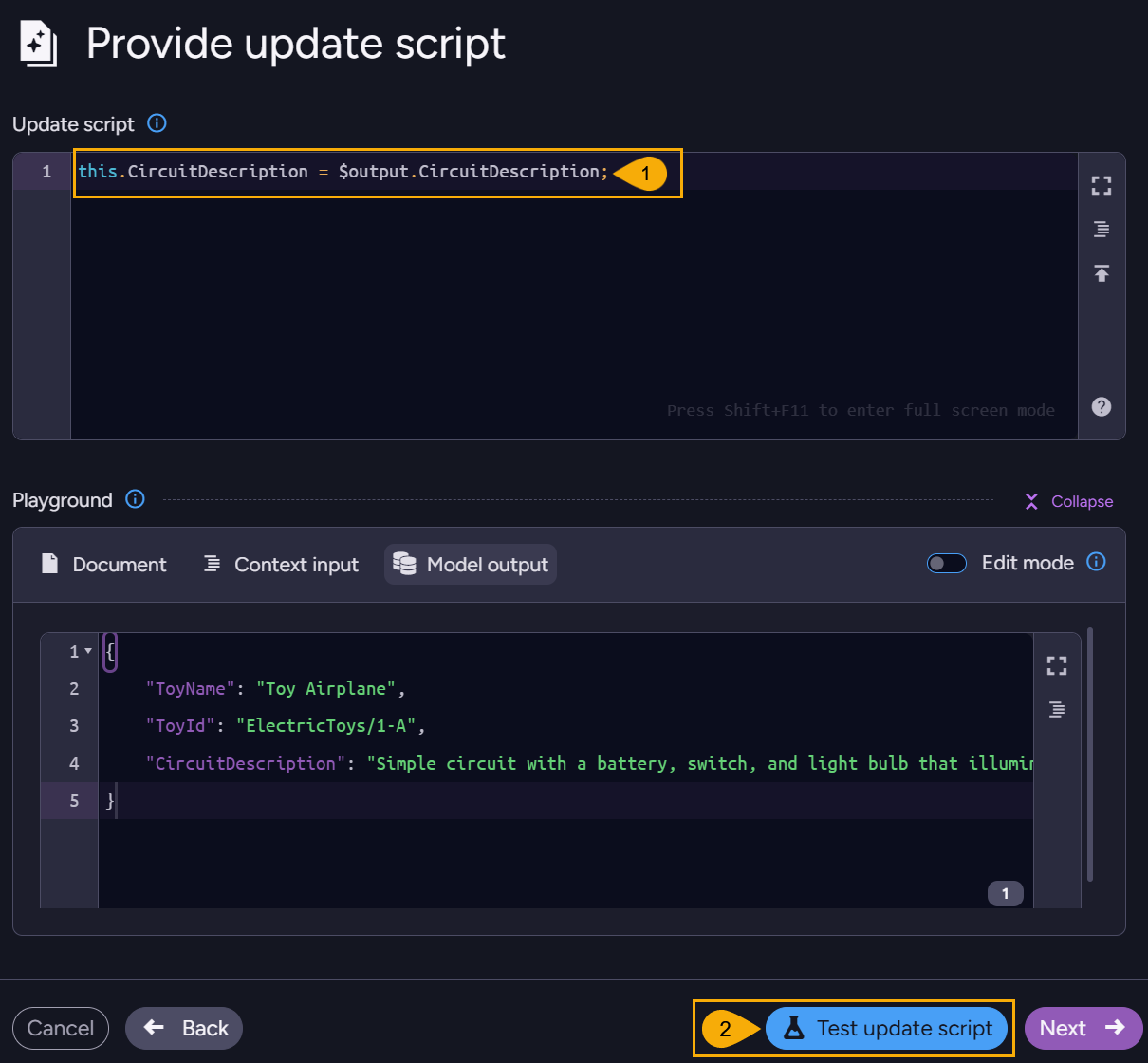Format the model output JSON
Screen dimensions: 1148x1063
1057,710
